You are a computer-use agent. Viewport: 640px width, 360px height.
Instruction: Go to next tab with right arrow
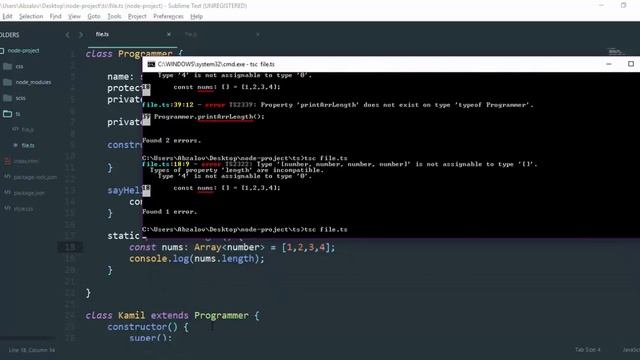(x=80, y=35)
